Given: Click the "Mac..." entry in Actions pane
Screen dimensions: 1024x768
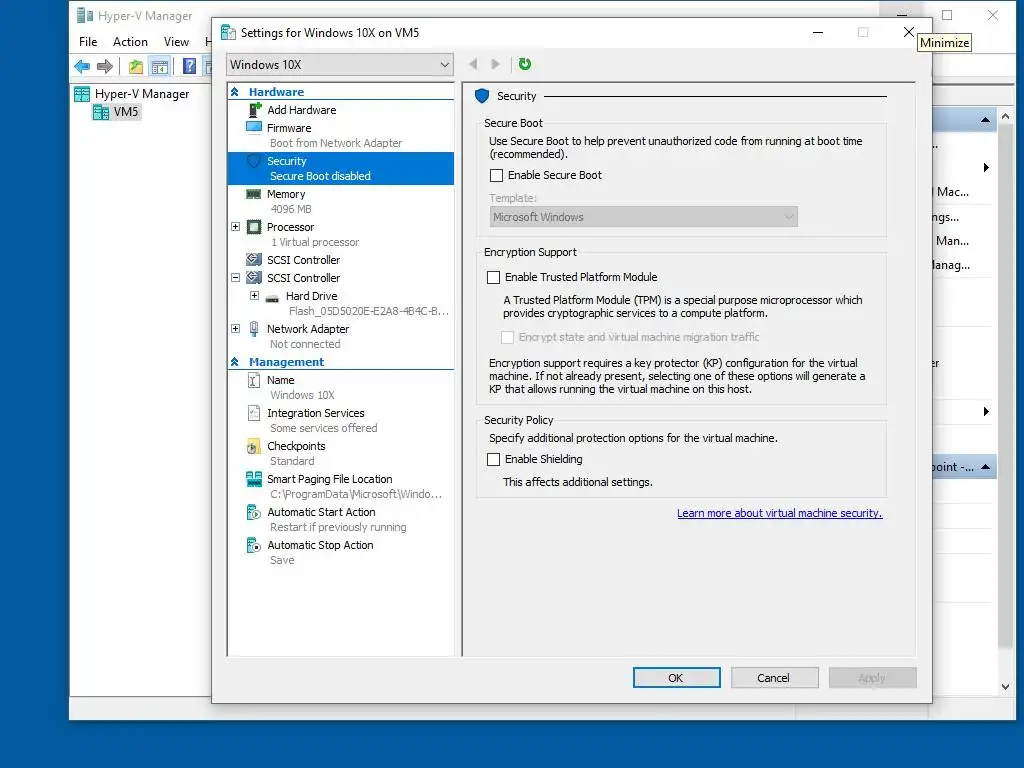Looking at the screenshot, I should [953, 192].
